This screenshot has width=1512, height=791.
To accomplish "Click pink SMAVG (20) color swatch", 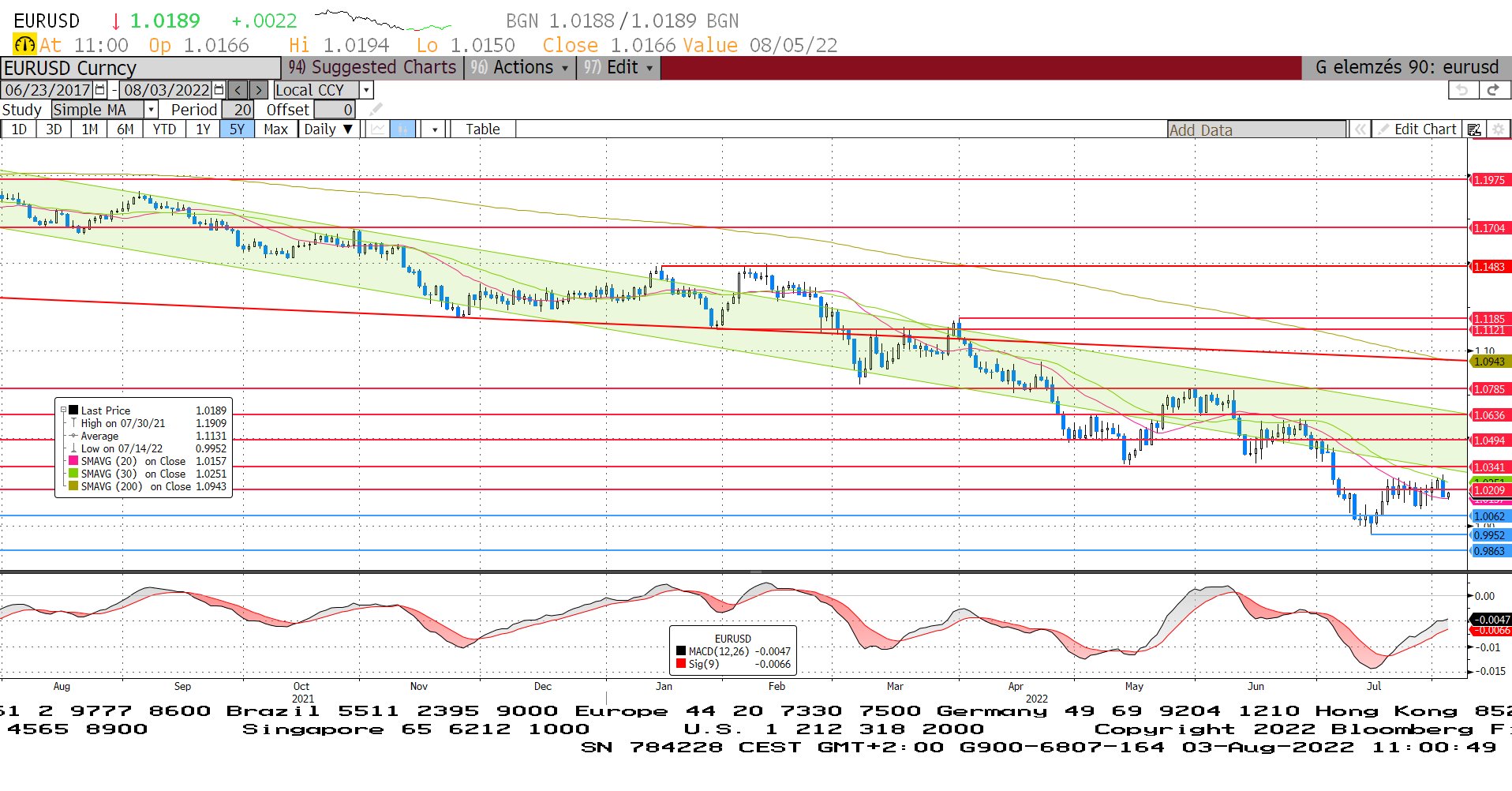I will click(73, 461).
